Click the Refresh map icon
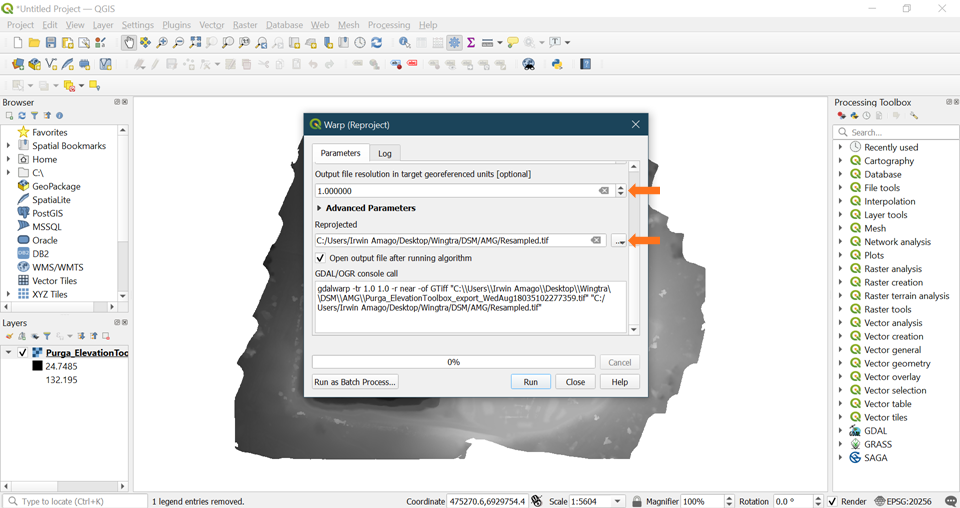The height and width of the screenshot is (508, 960). (x=376, y=43)
